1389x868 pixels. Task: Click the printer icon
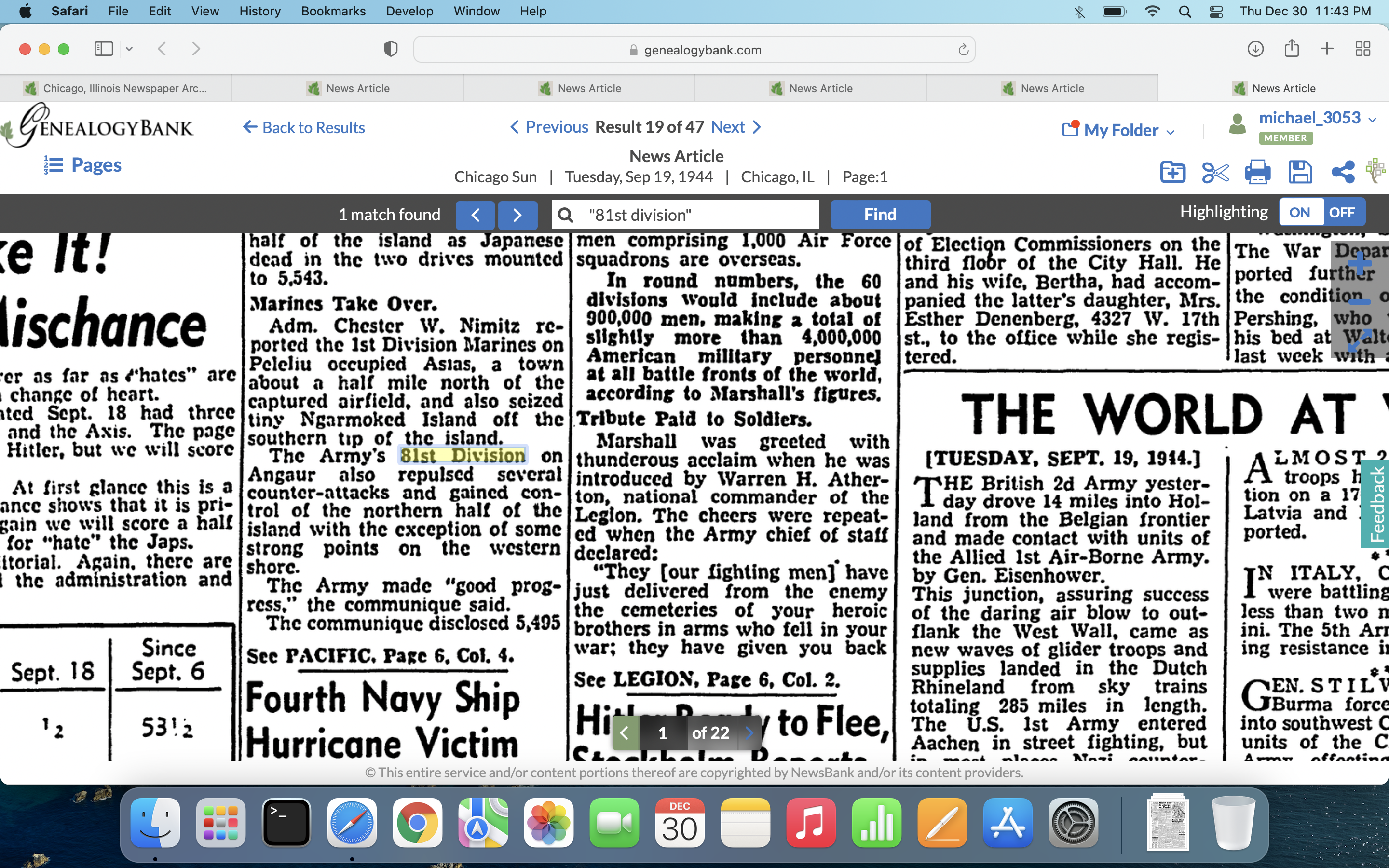coord(1257,172)
